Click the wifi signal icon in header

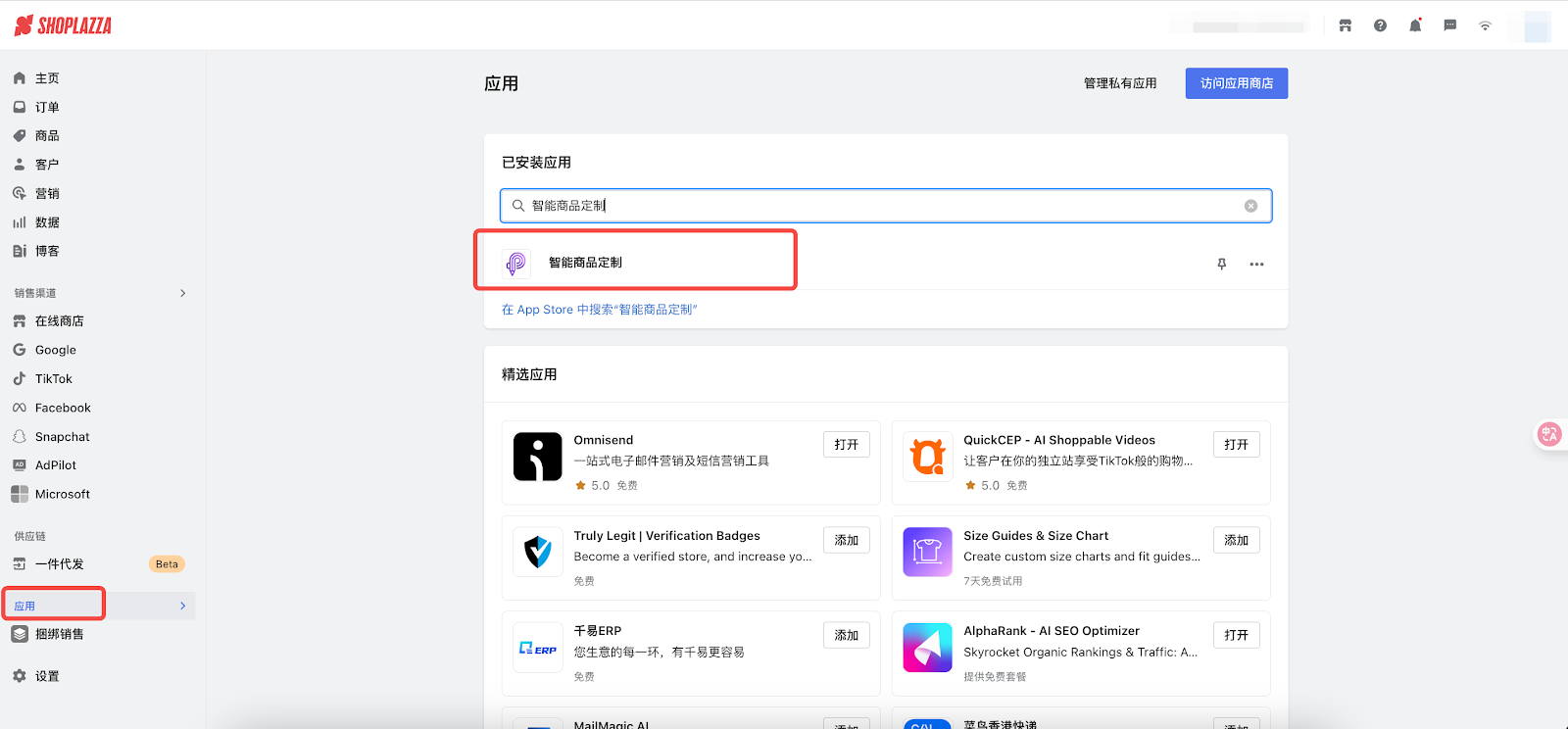[x=1486, y=25]
